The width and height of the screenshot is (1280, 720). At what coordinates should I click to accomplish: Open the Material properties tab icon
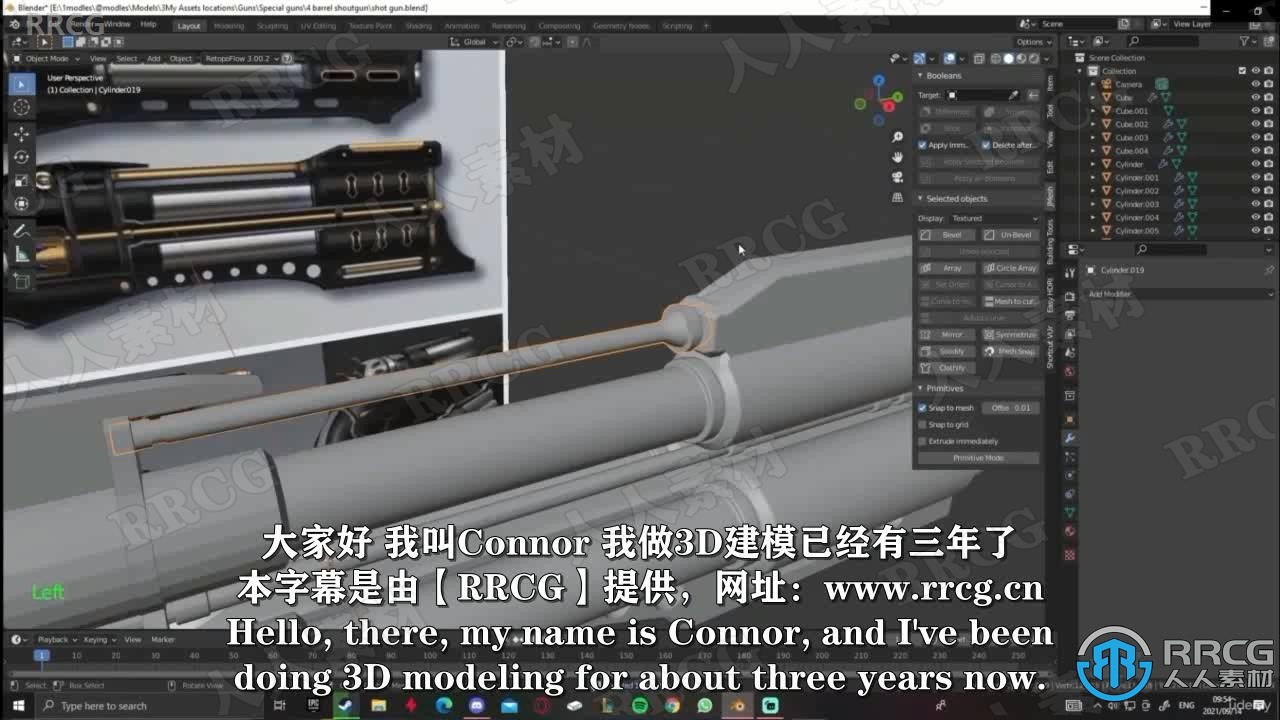1069,531
